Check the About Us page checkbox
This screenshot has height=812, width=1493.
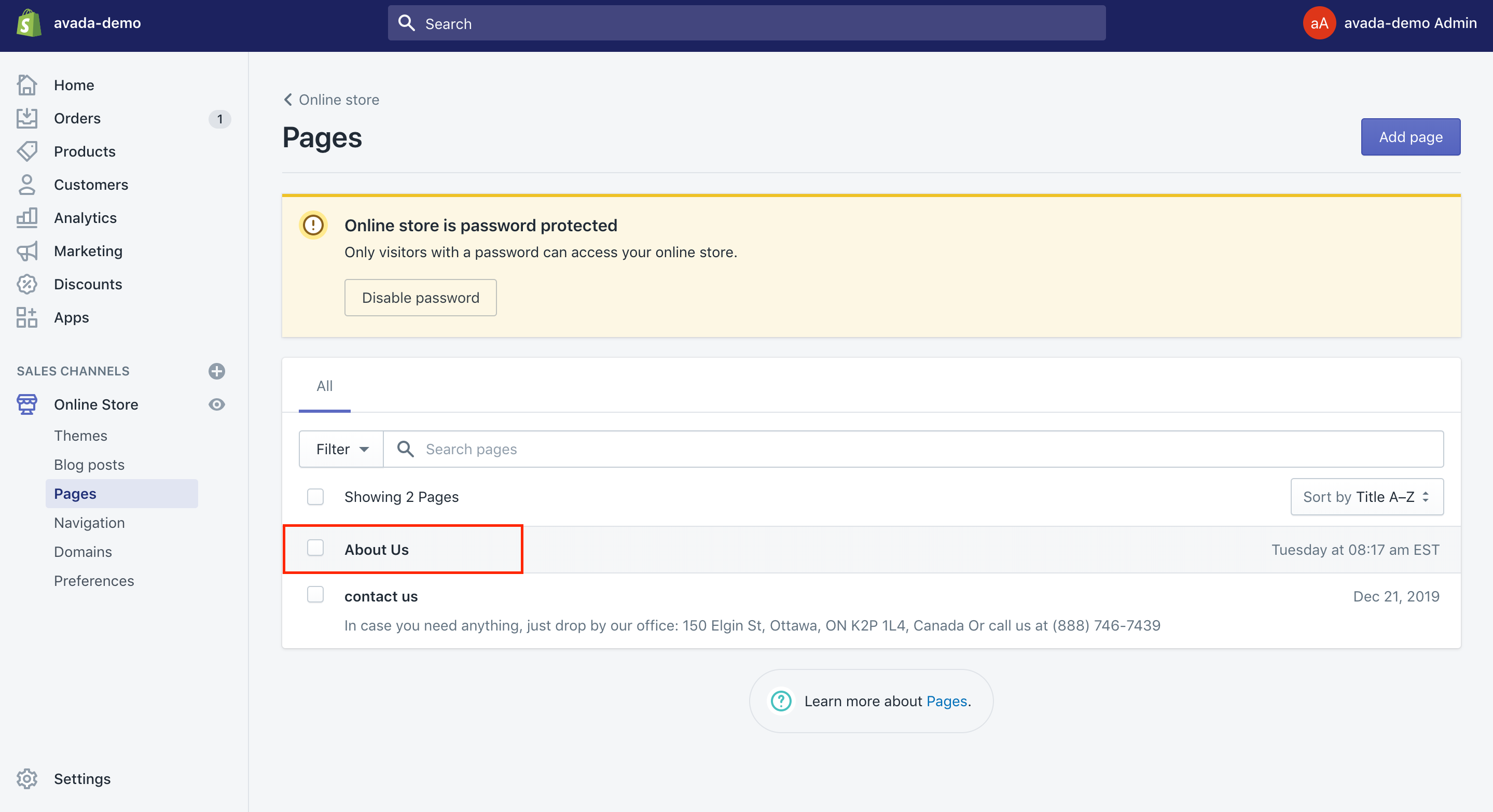pyautogui.click(x=315, y=548)
